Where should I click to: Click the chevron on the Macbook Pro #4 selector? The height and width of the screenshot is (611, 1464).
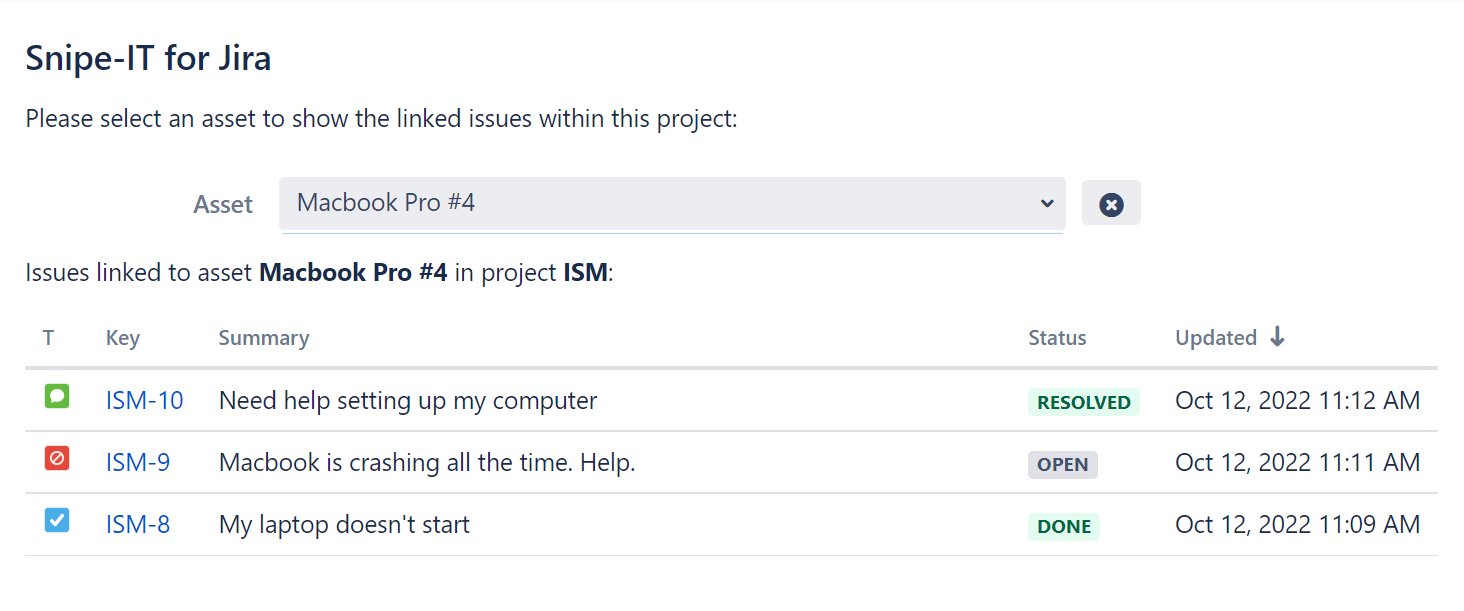pos(1047,203)
